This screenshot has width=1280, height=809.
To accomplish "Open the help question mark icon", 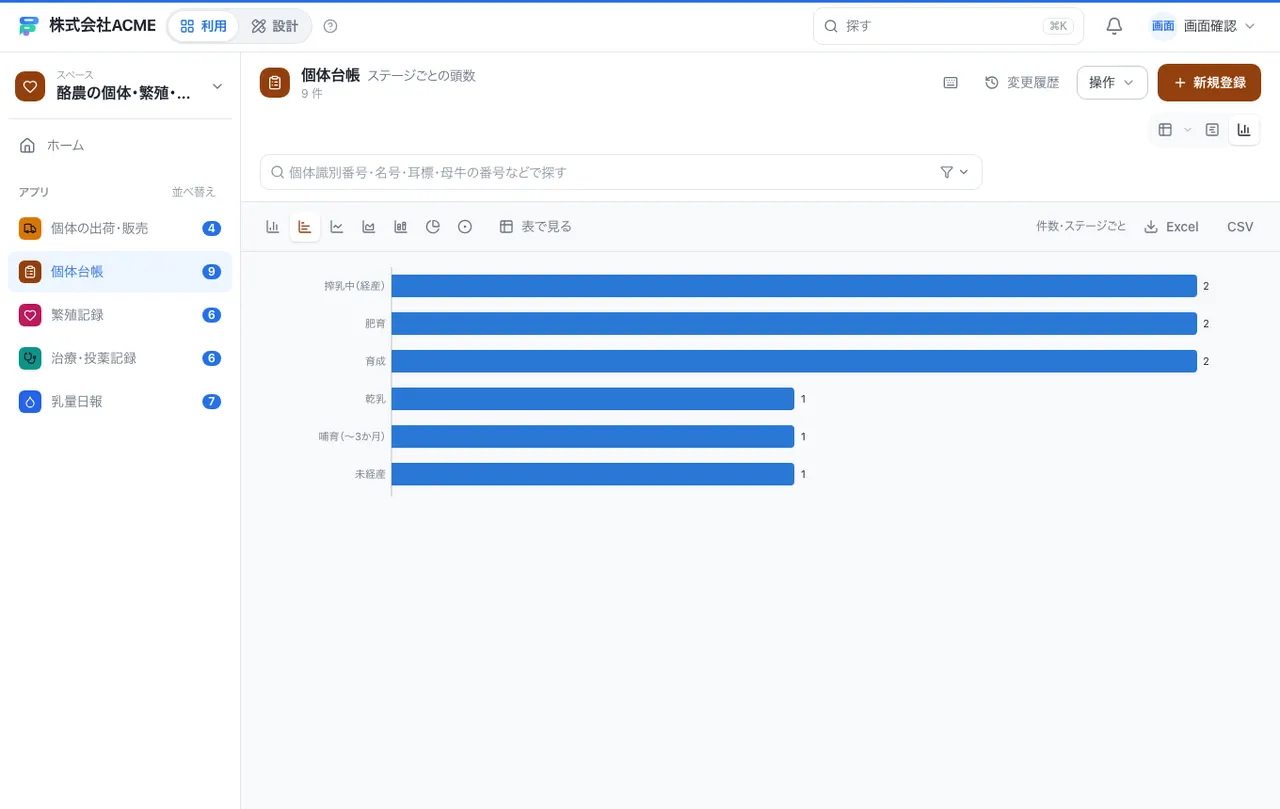I will (331, 26).
